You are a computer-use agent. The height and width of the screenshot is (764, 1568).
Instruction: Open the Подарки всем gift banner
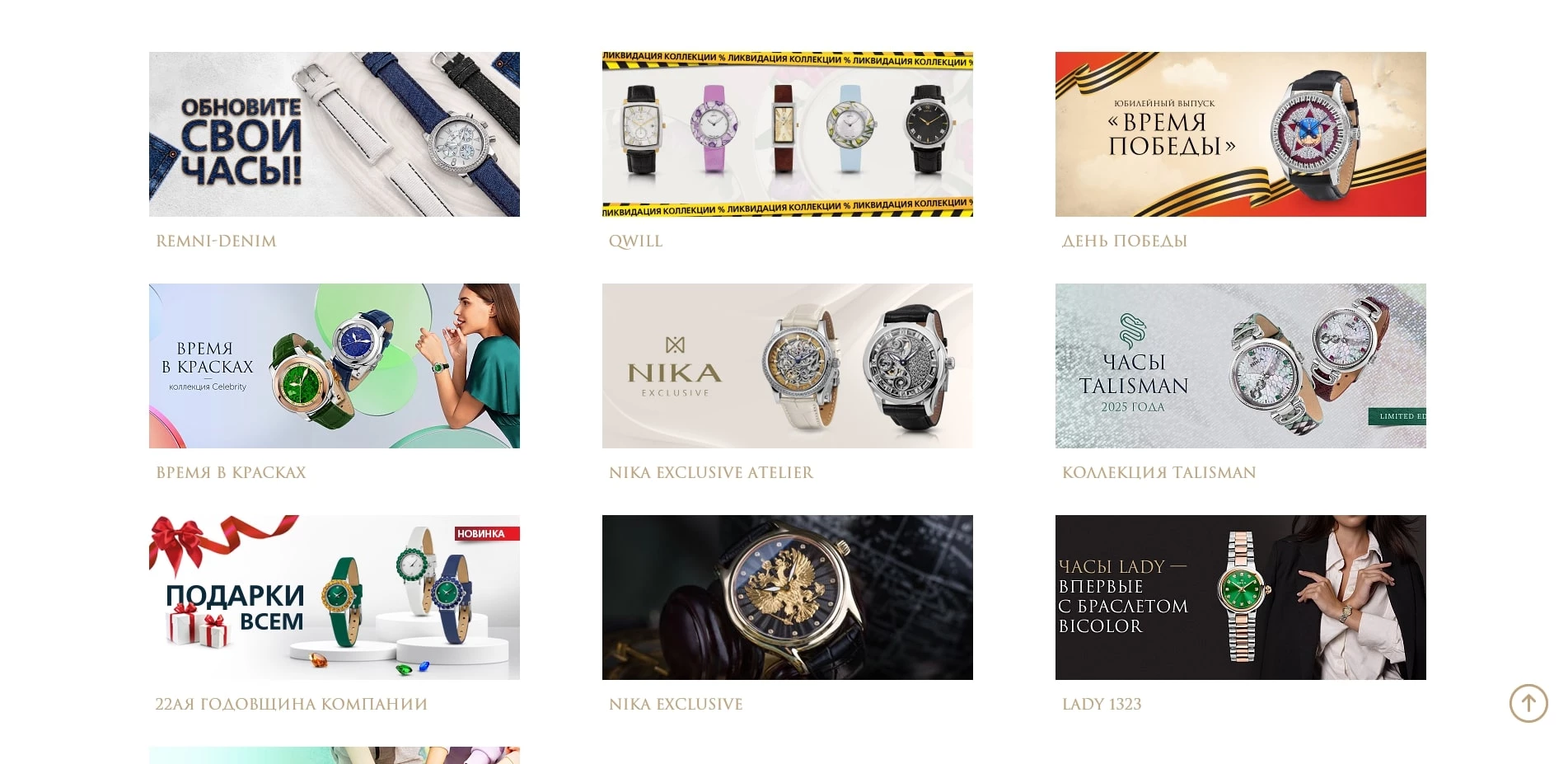click(x=335, y=598)
